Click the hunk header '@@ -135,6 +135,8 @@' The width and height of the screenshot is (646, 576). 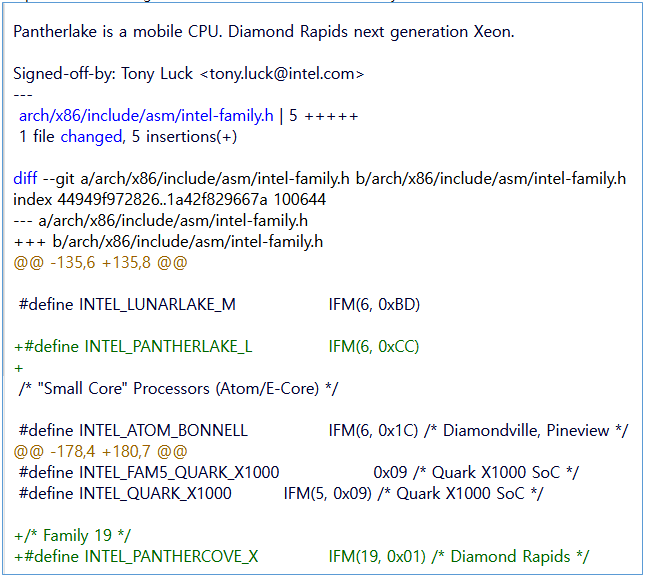[100, 262]
